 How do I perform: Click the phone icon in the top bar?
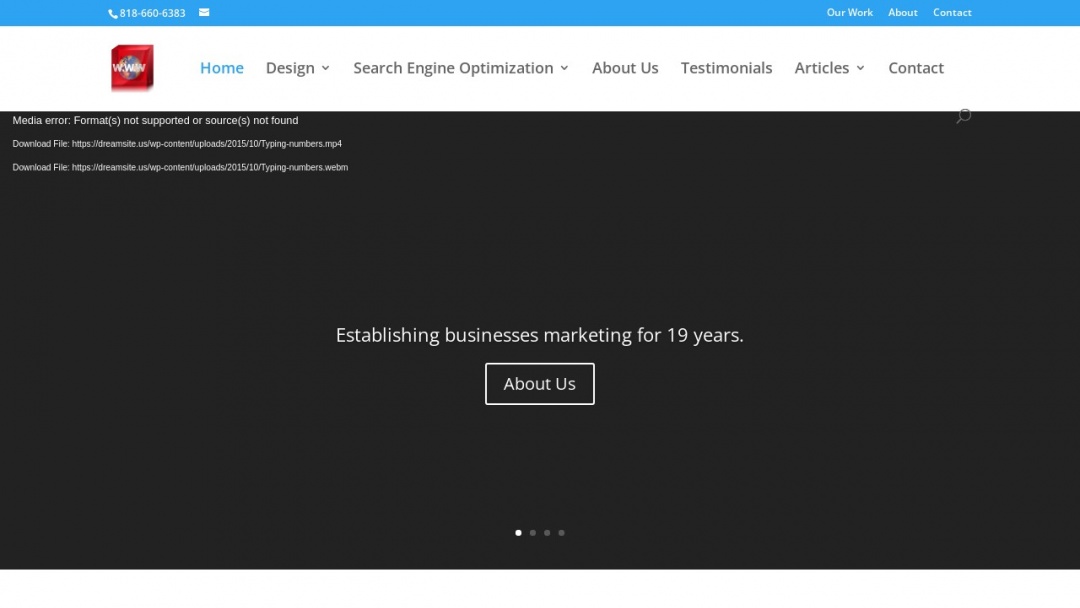click(112, 13)
